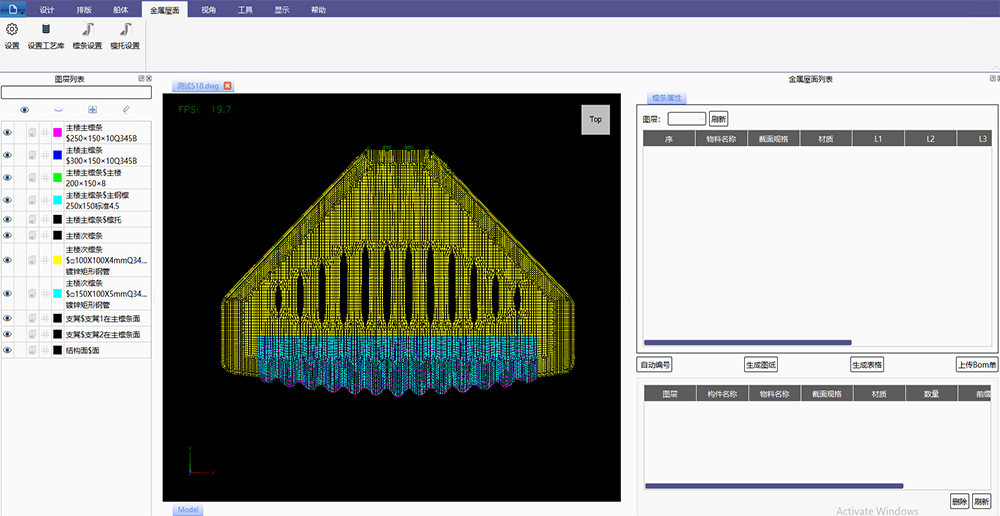Switch to the 排版 ribbon tab
The width and height of the screenshot is (1000, 516).
84,10
